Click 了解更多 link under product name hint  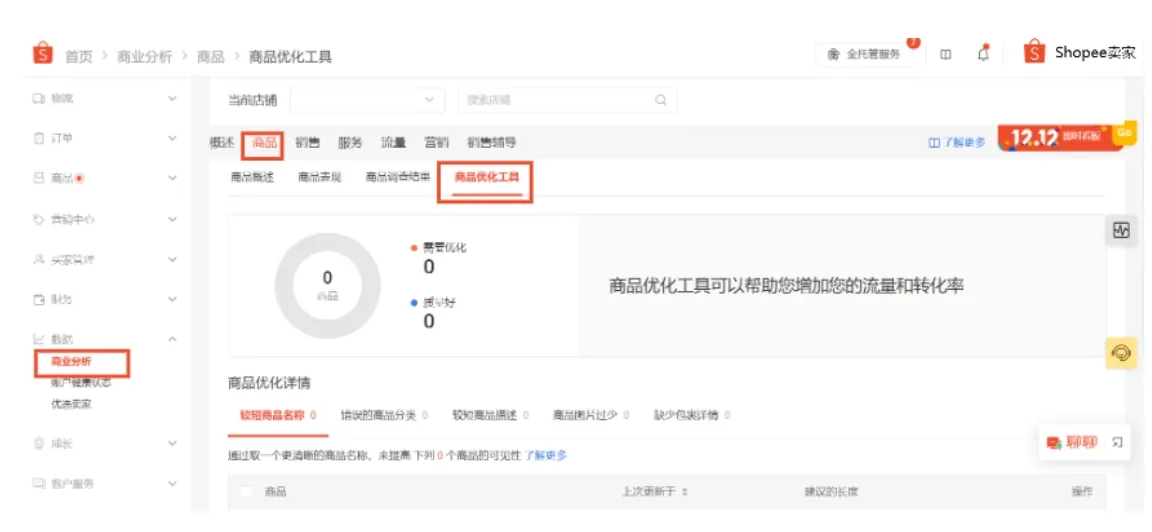coord(545,456)
